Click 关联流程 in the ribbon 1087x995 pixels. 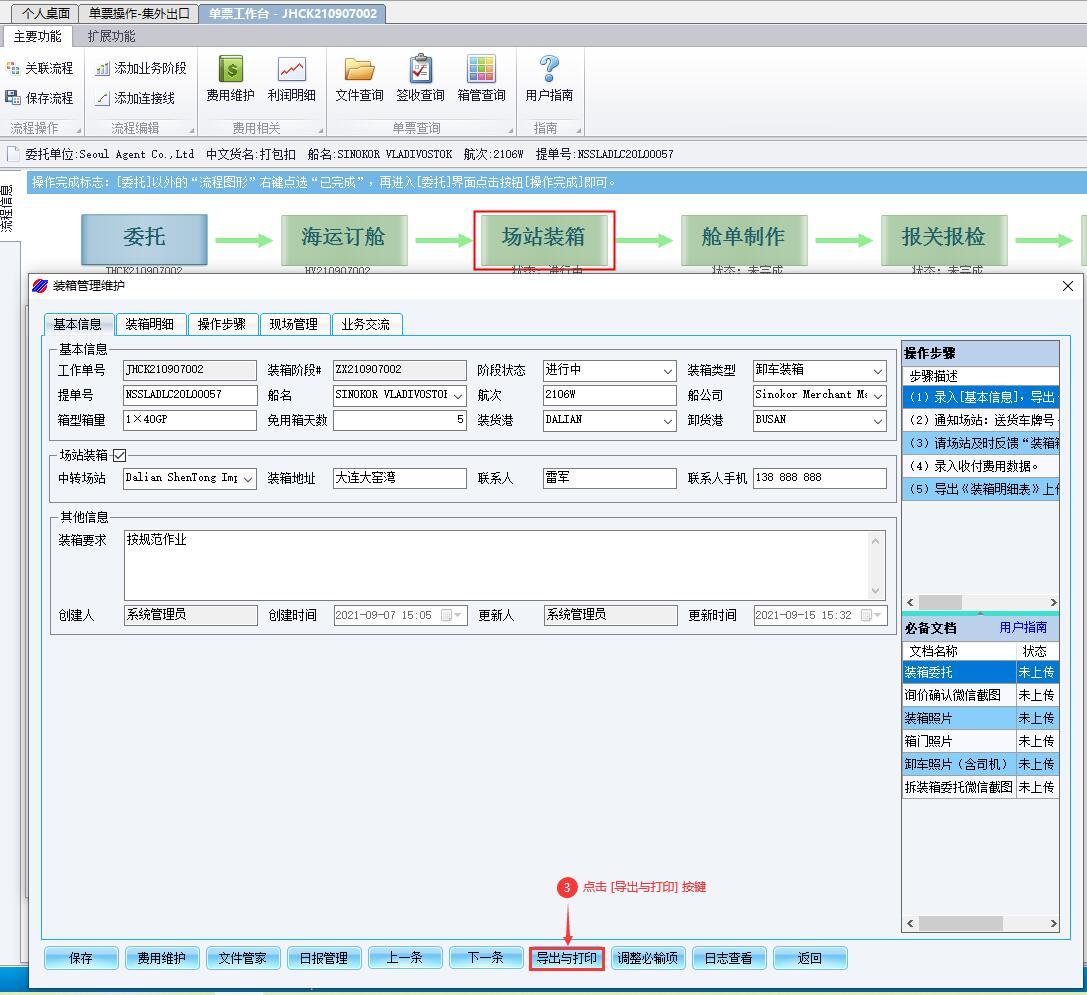click(x=40, y=68)
